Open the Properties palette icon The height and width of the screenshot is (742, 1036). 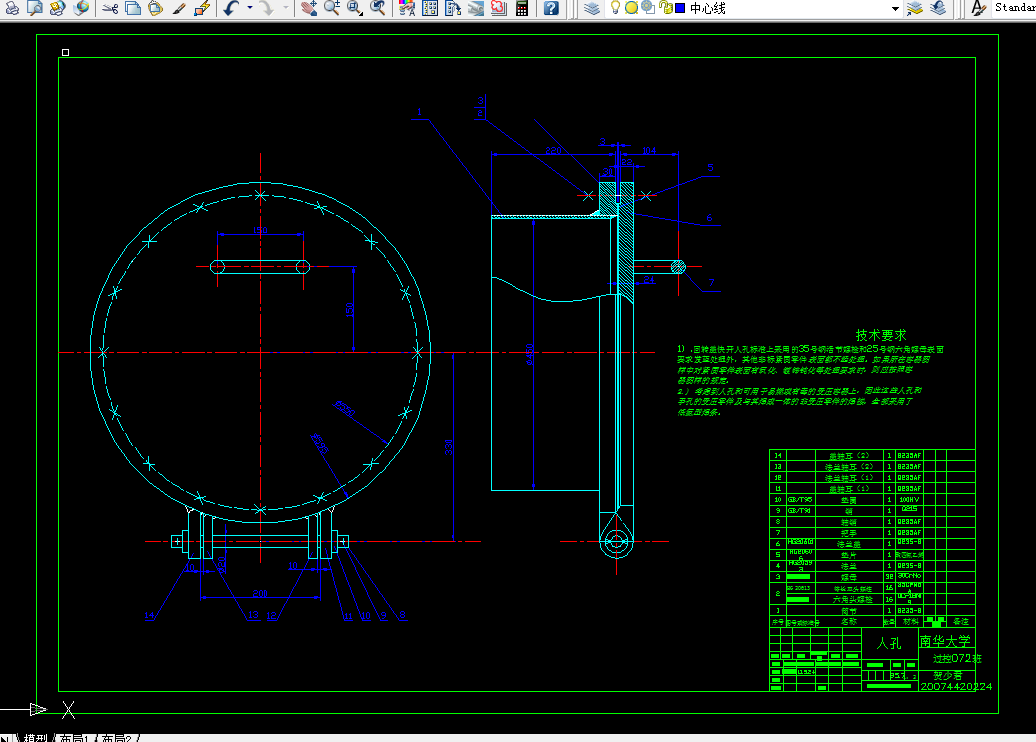(x=407, y=8)
